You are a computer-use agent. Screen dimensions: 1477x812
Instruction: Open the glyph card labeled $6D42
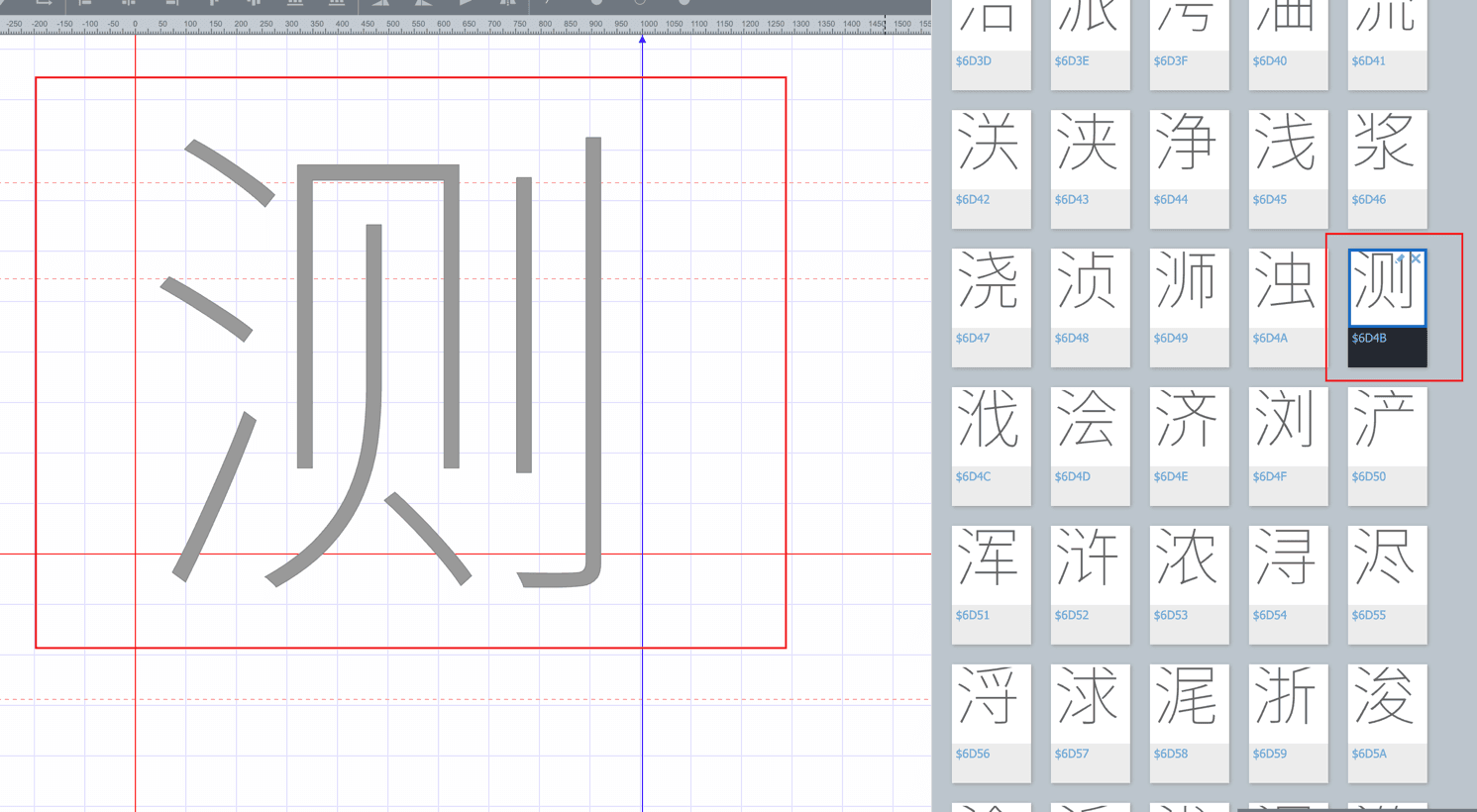[991, 169]
